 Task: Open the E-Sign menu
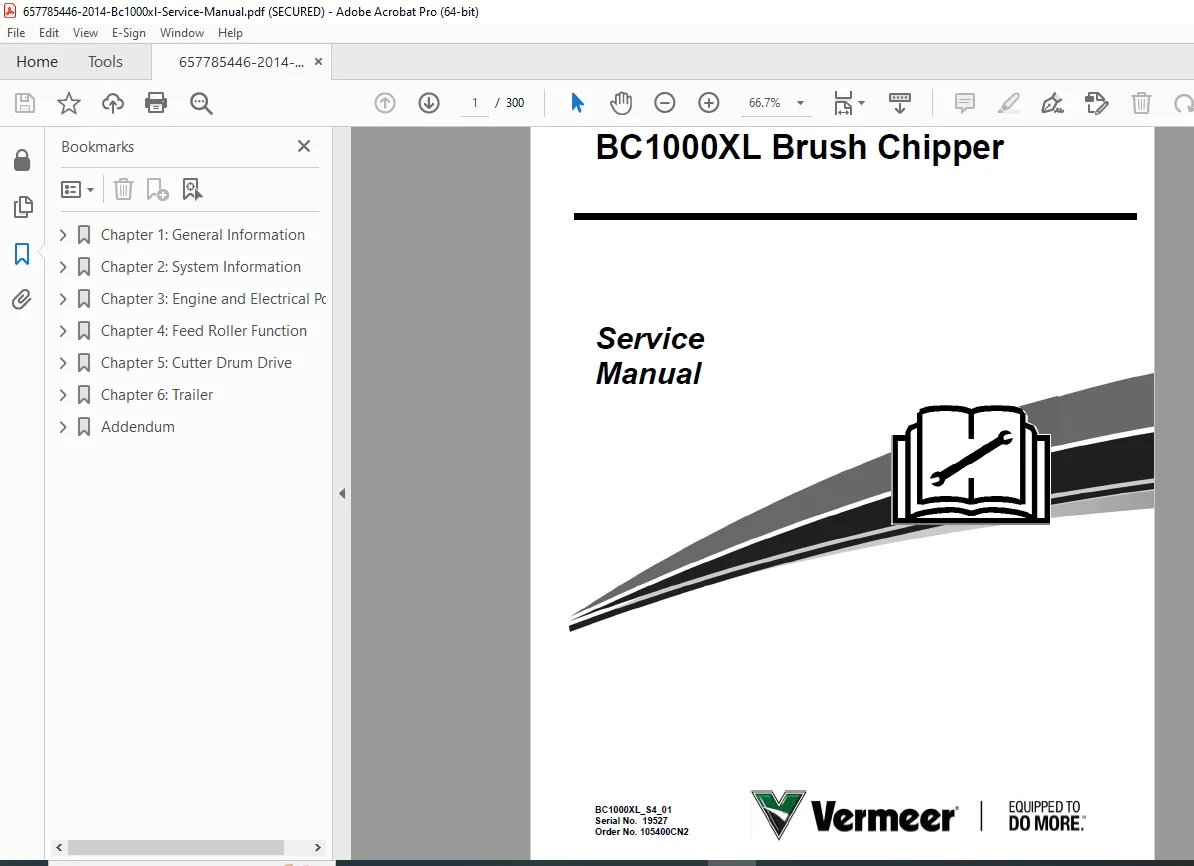pyautogui.click(x=129, y=33)
